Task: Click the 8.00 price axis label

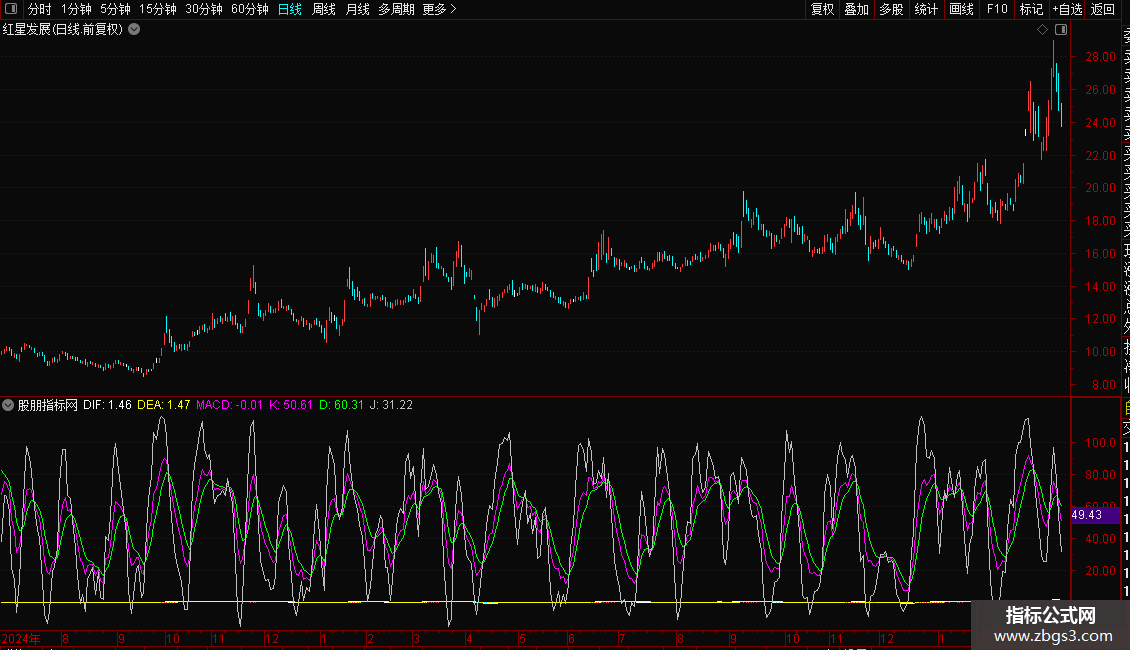Action: 1103,385
